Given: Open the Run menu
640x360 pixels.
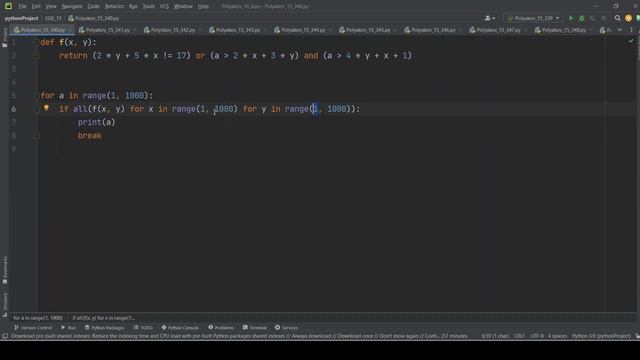Looking at the screenshot, I should click(x=133, y=6).
